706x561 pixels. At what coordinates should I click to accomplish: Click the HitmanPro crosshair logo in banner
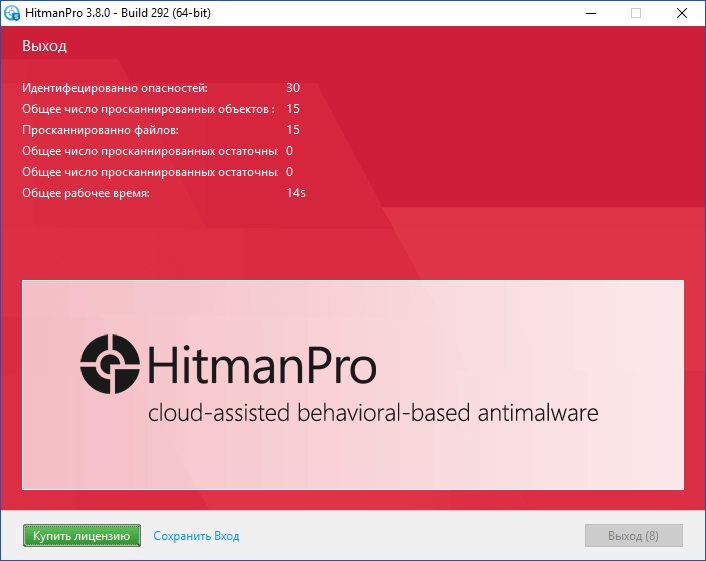110,364
